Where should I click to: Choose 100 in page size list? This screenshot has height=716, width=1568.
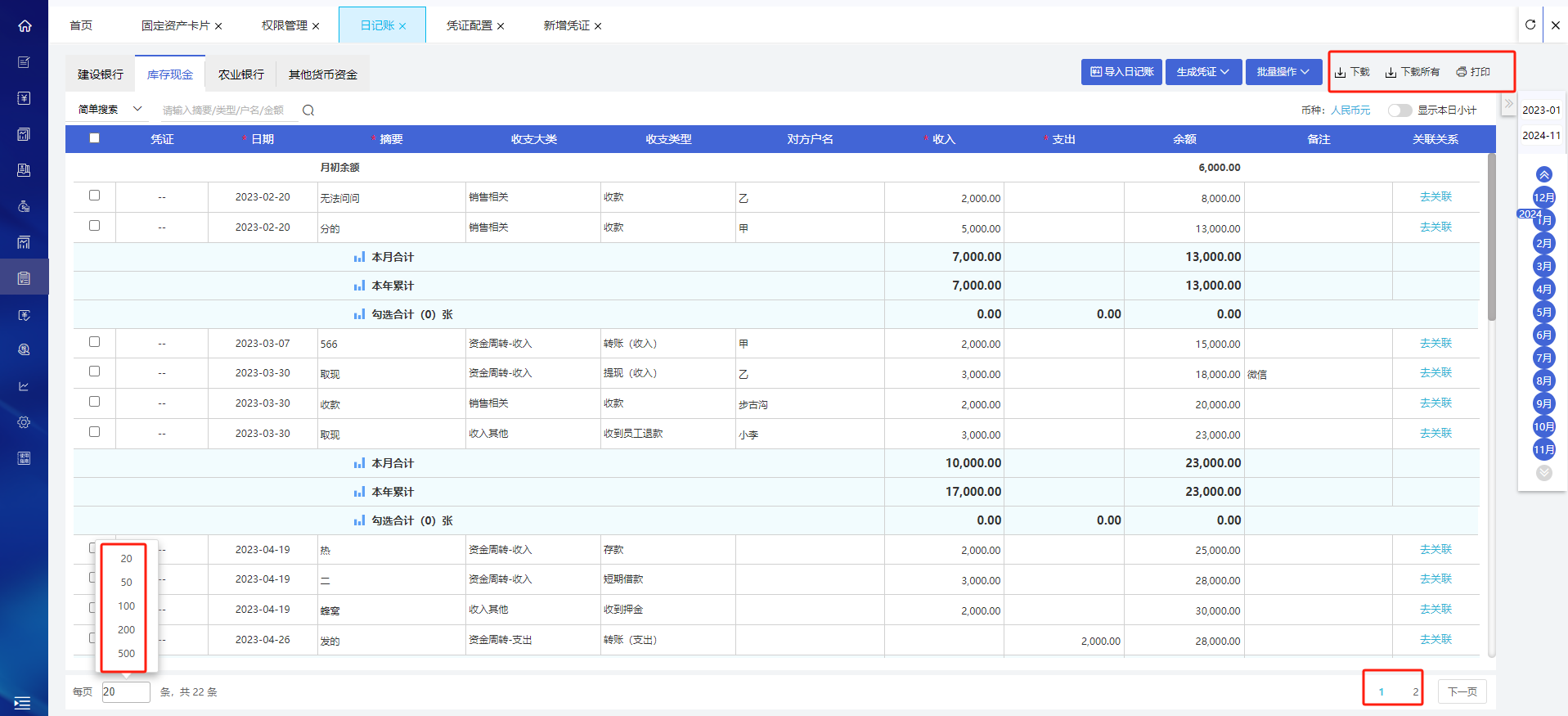pos(126,606)
